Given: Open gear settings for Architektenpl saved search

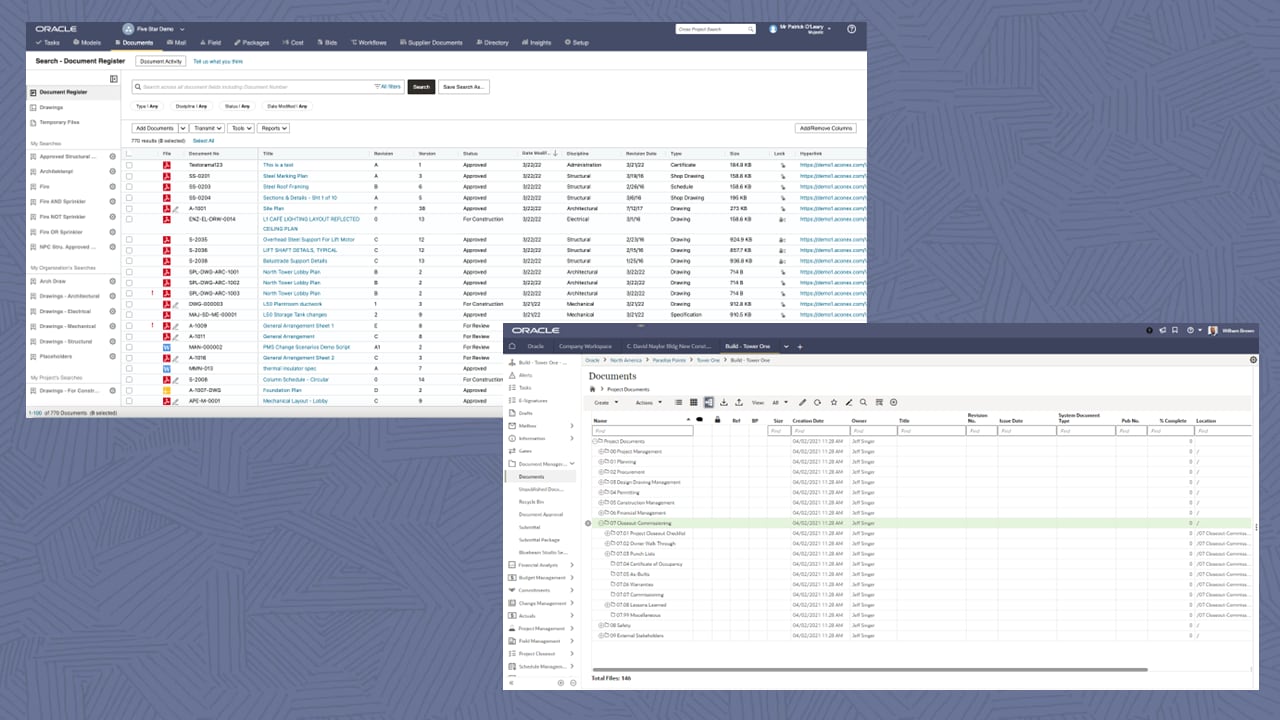Looking at the screenshot, I should coord(112,171).
